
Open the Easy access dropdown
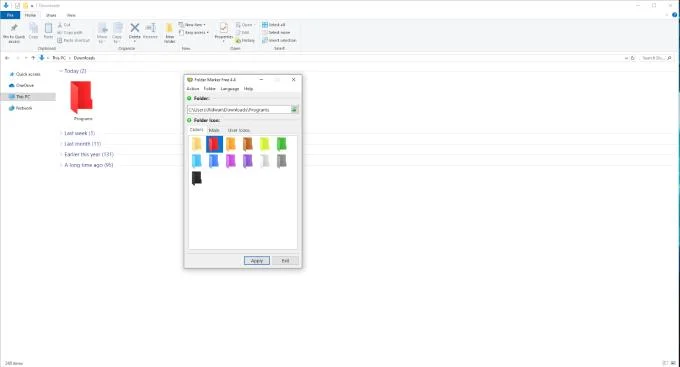[x=194, y=33]
